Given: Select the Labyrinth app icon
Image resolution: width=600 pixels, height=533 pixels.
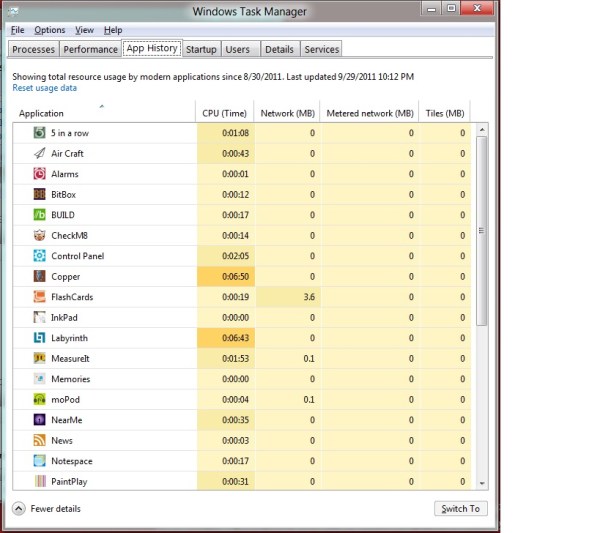Looking at the screenshot, I should (39, 338).
